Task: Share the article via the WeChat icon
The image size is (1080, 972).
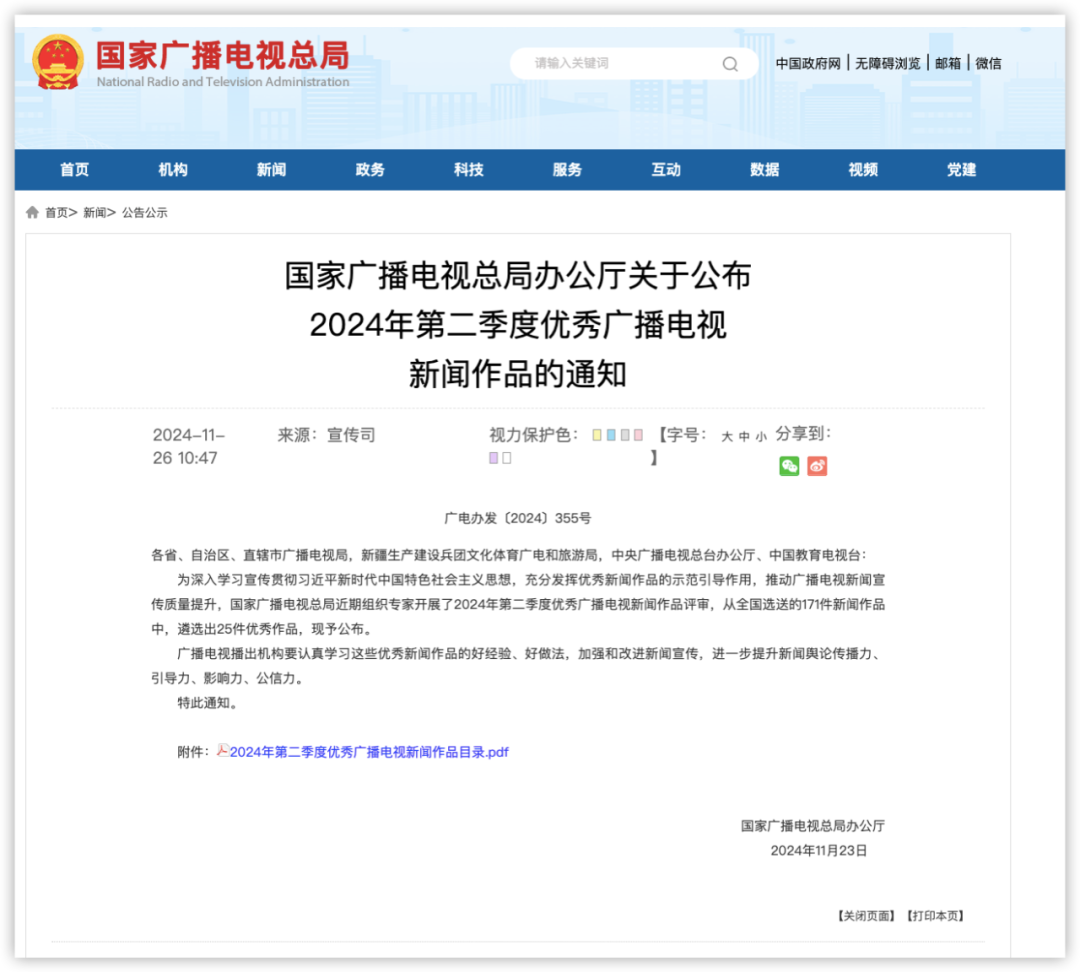Action: [x=790, y=465]
